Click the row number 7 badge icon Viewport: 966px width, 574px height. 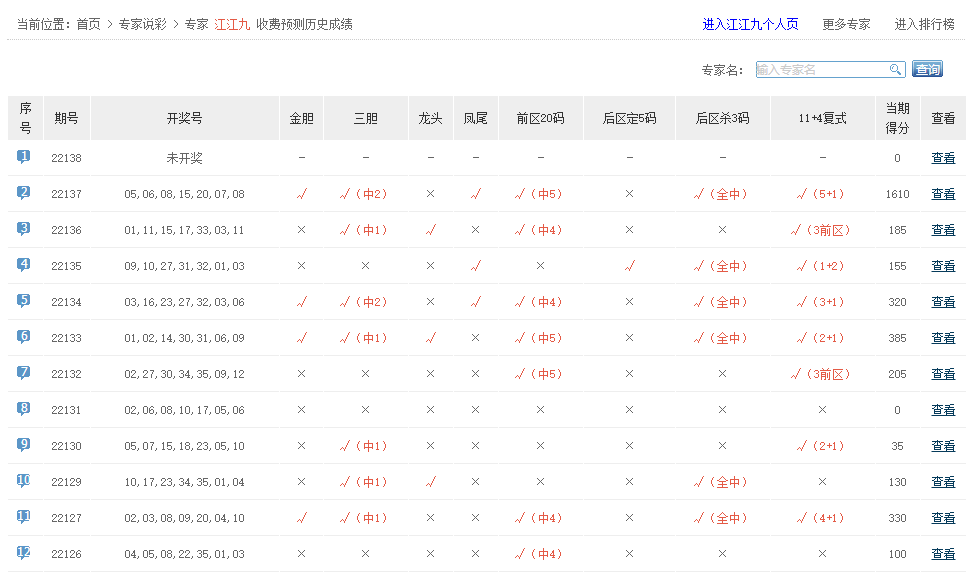[x=24, y=373]
